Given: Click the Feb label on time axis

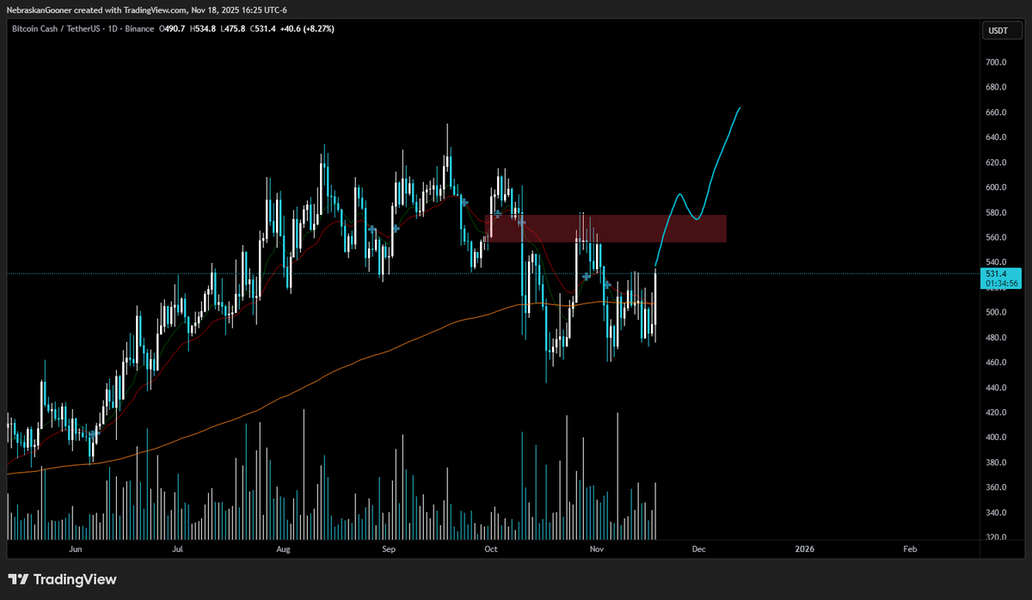Looking at the screenshot, I should pyautogui.click(x=910, y=549).
